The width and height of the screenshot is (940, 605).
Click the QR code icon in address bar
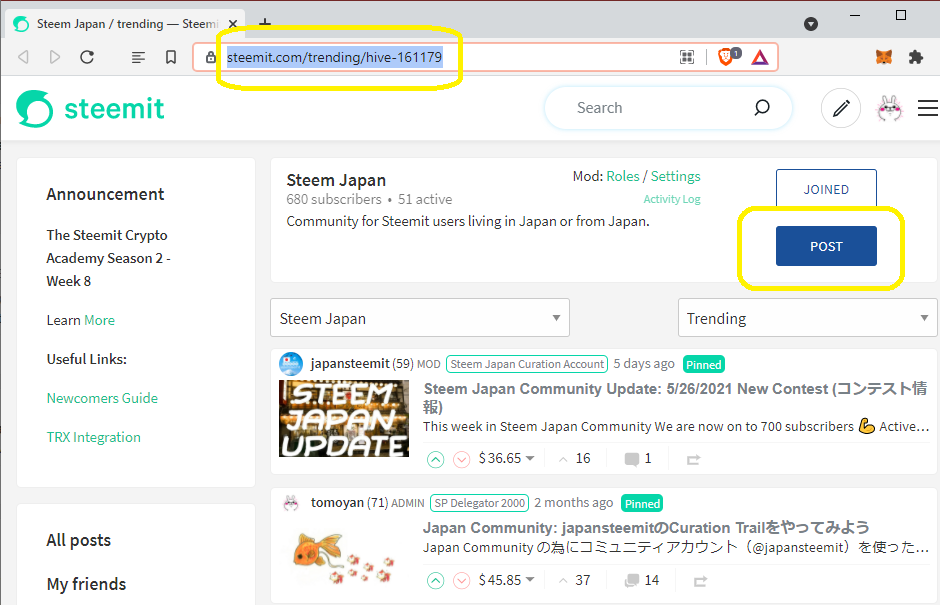(x=687, y=57)
